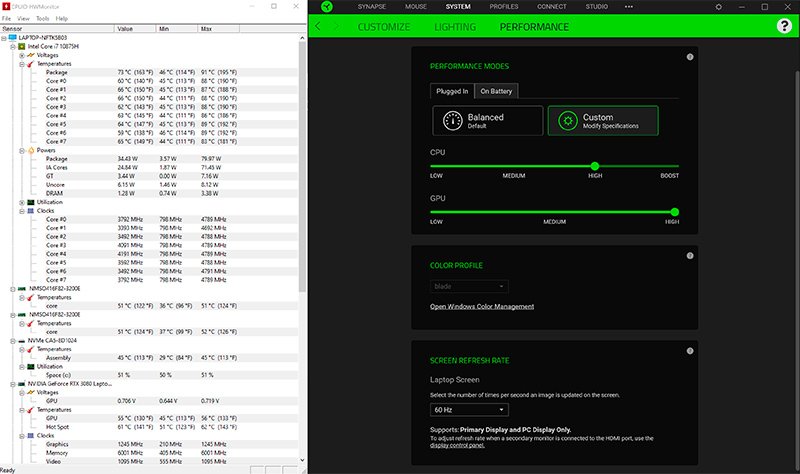Screen dimensions: 800x474
Task: Collapse the LAPTOP-NFTK5803 tree node
Action: tap(4, 38)
